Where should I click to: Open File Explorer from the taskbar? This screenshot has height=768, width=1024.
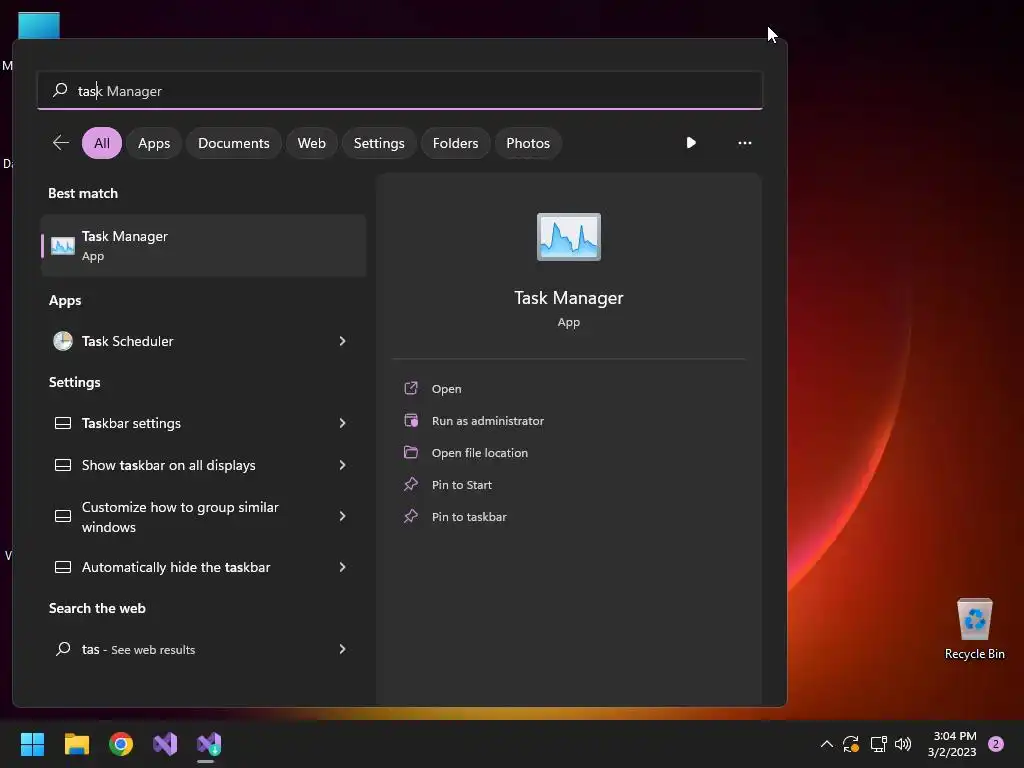[x=76, y=744]
